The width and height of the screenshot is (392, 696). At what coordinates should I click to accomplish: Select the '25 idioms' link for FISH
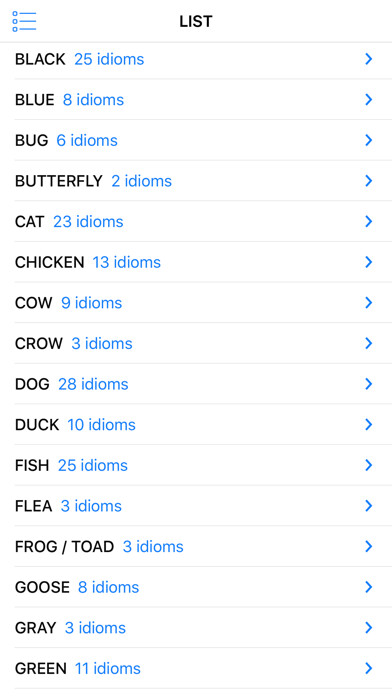coord(93,465)
